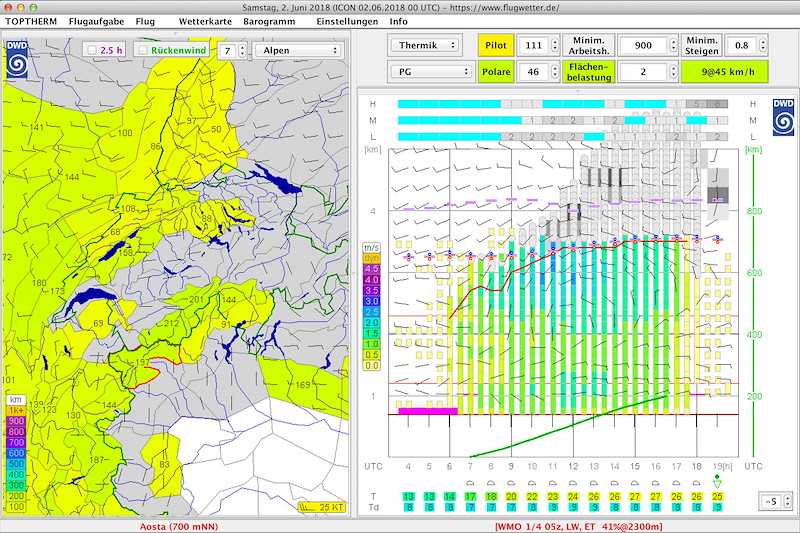Click the region labeled 141 on the map
Screen dimensions: 800x533
point(36,128)
